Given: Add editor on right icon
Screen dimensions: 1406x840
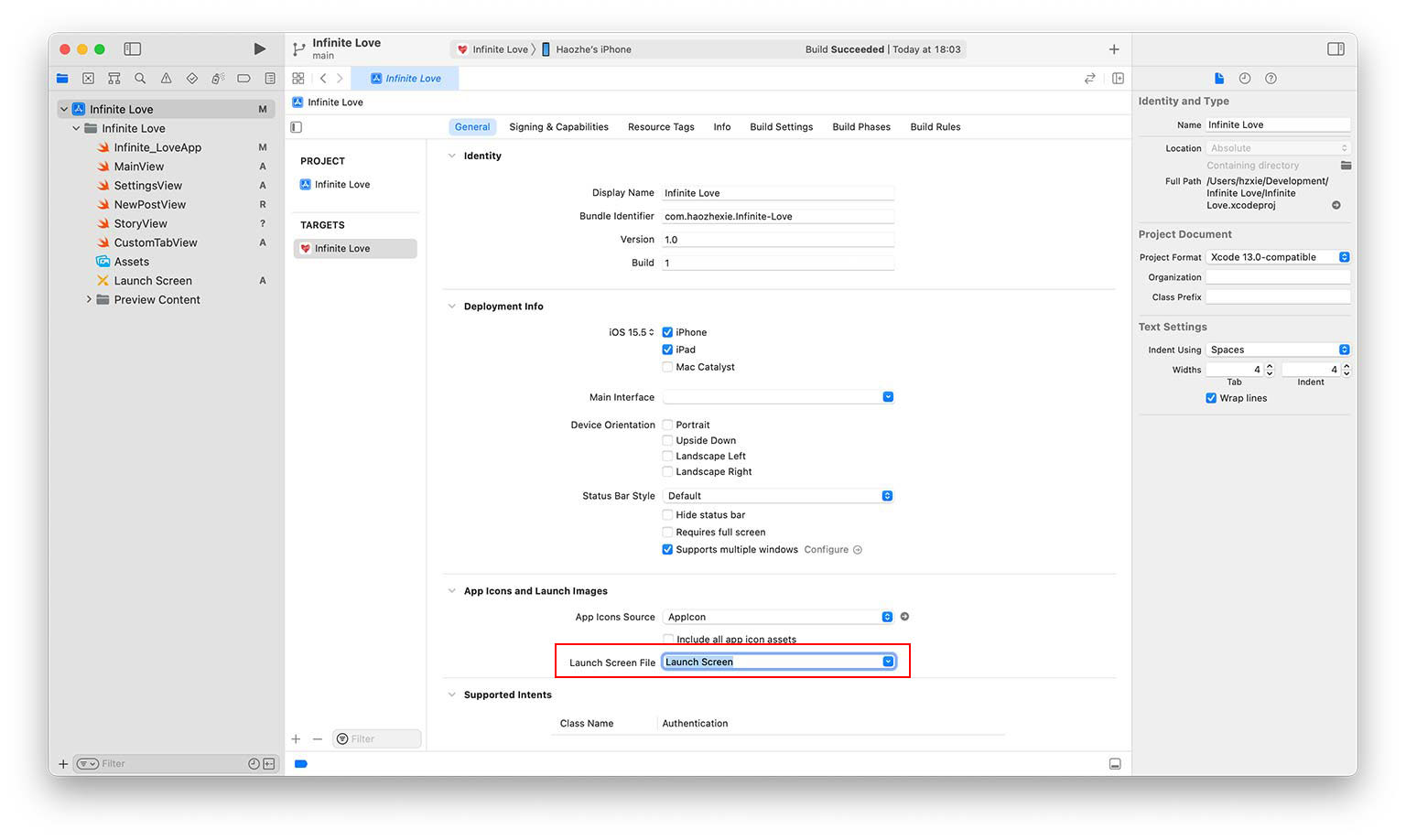Looking at the screenshot, I should tap(1118, 79).
